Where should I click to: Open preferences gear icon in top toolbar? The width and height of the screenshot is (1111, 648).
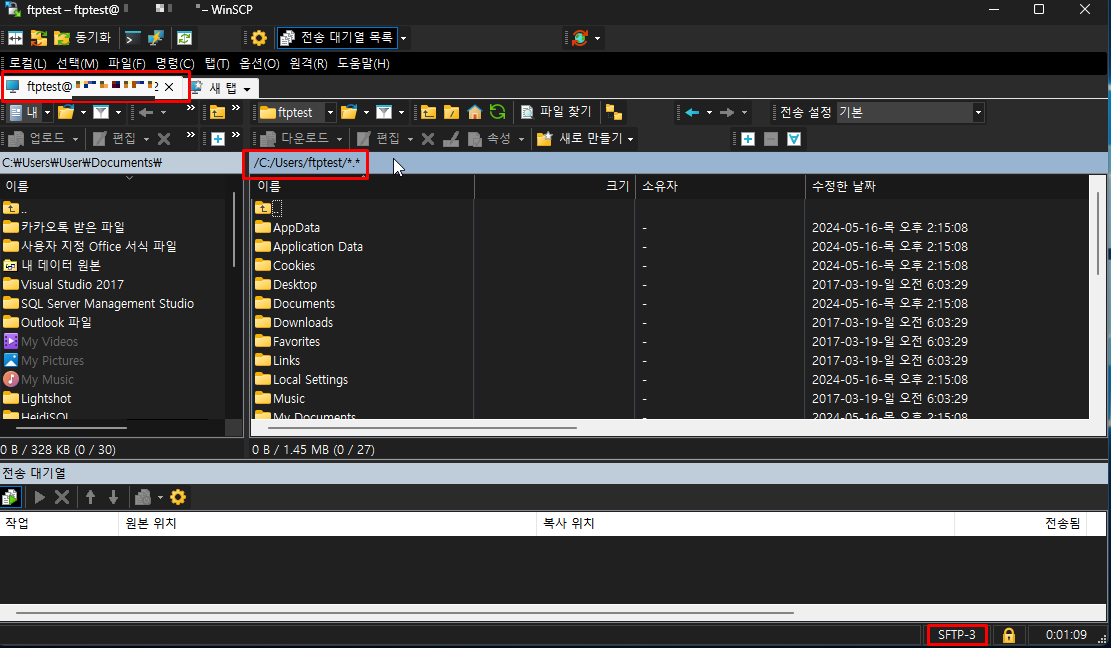click(259, 38)
